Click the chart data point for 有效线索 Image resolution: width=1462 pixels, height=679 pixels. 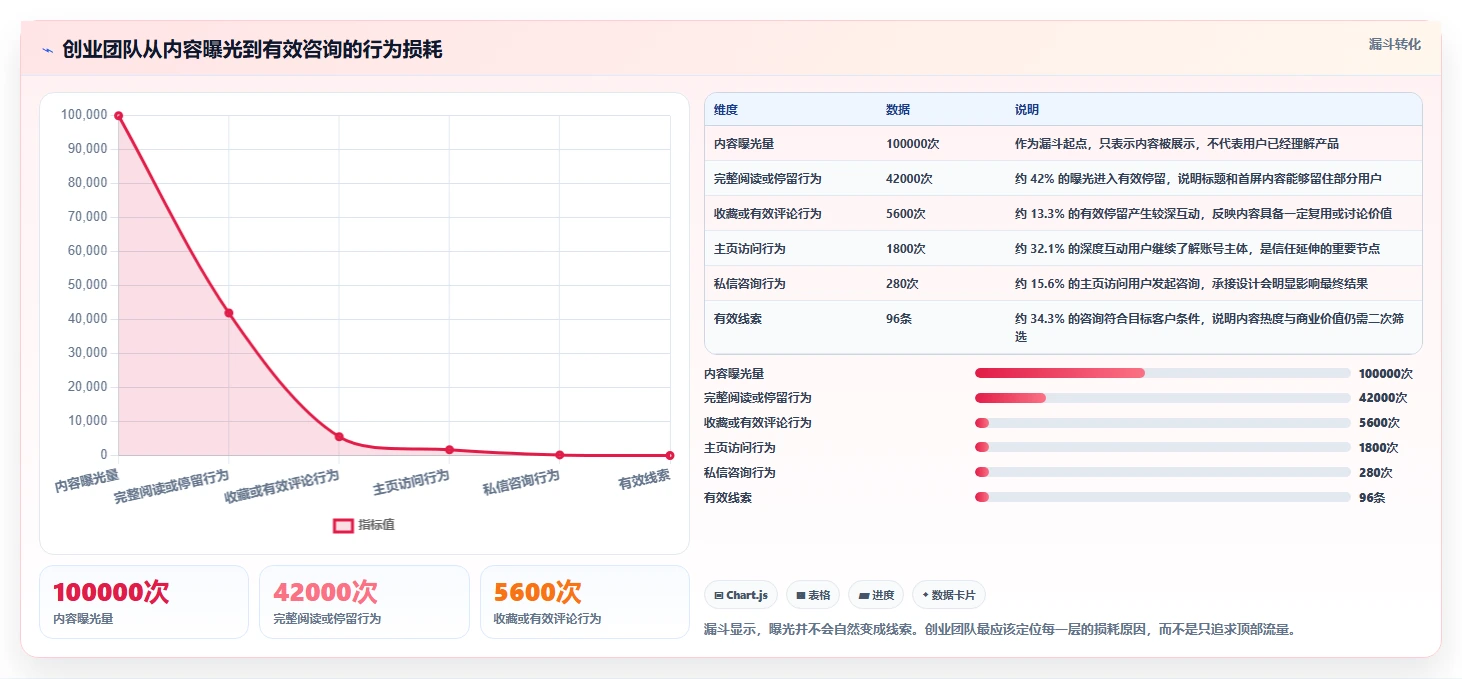(669, 456)
